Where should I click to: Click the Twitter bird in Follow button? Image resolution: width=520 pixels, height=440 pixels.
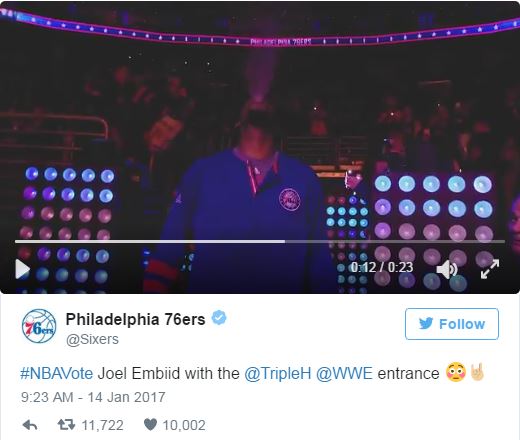coord(426,323)
